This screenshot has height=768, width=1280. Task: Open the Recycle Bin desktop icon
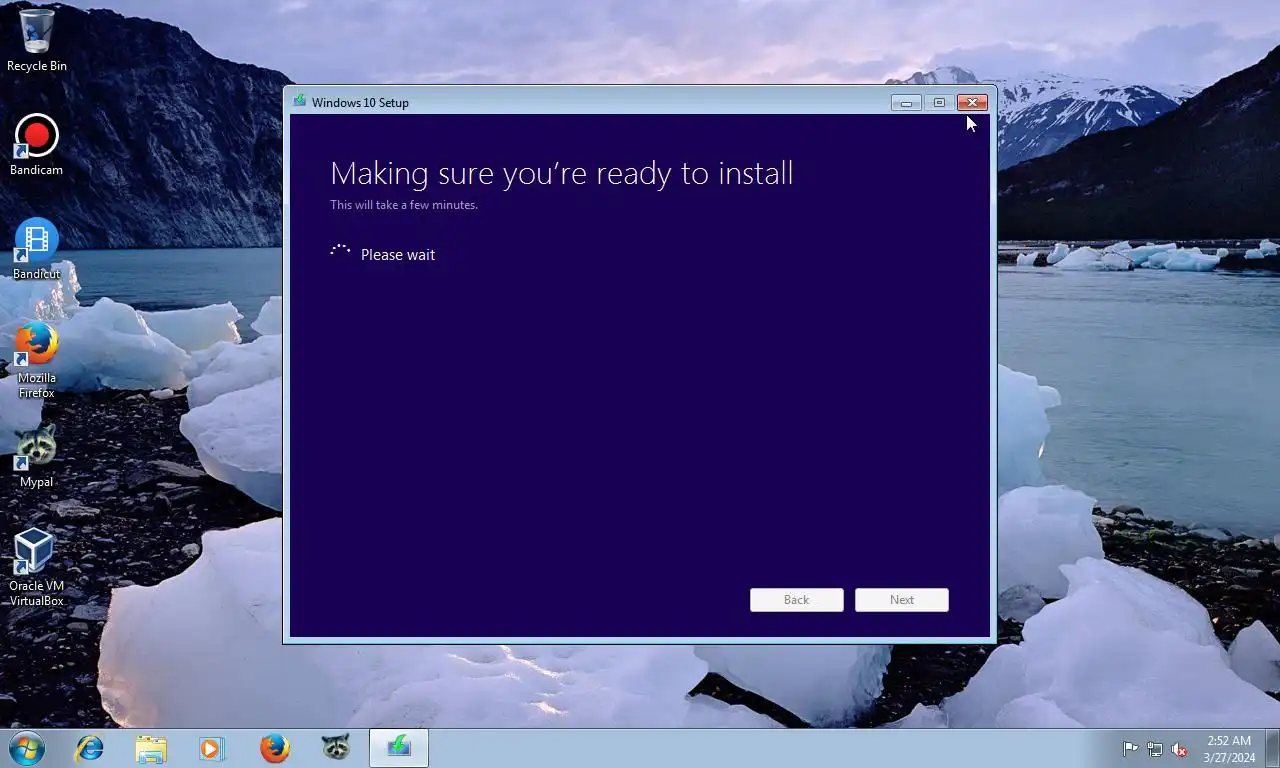pyautogui.click(x=37, y=40)
